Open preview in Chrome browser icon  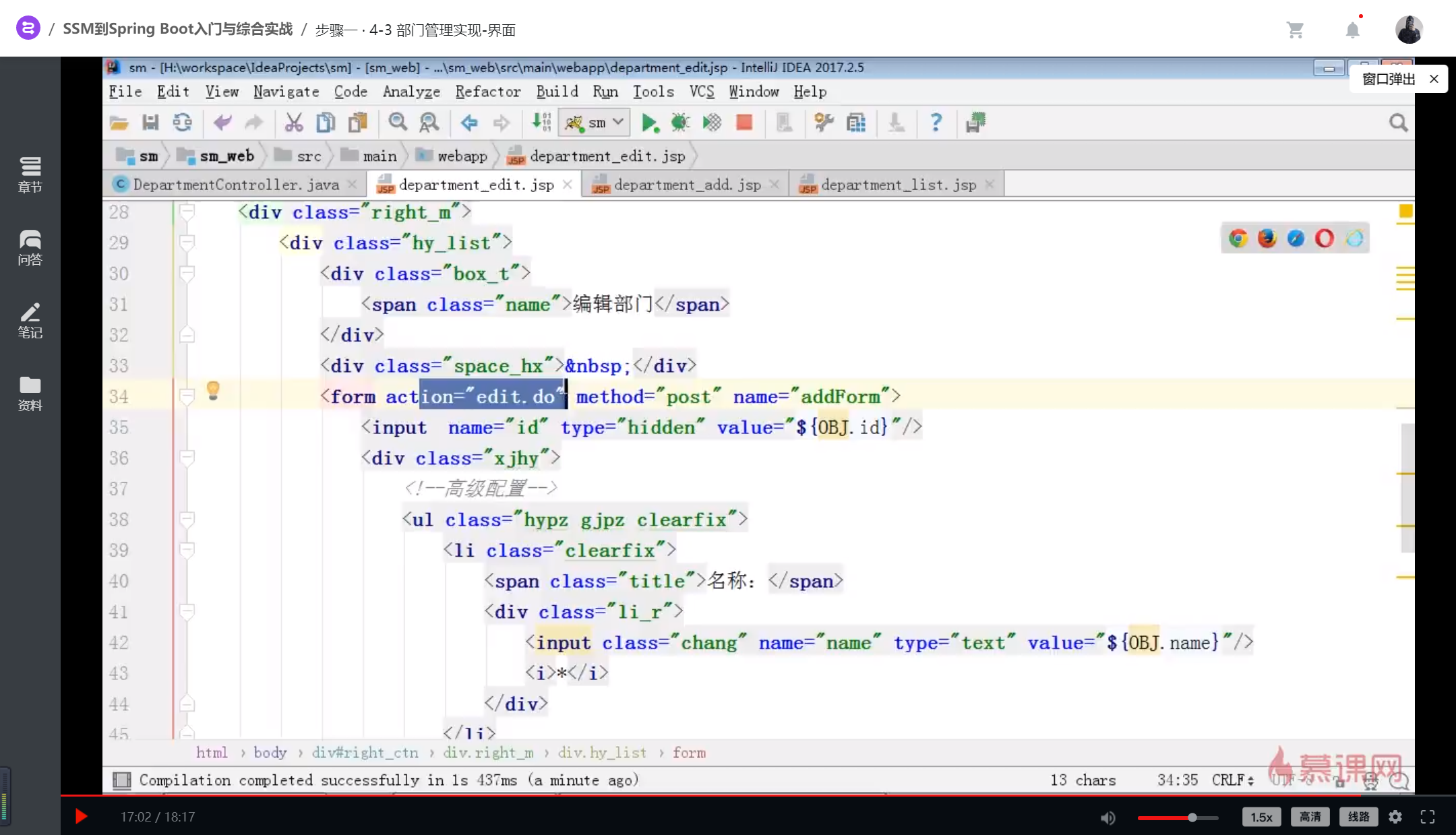[1238, 238]
